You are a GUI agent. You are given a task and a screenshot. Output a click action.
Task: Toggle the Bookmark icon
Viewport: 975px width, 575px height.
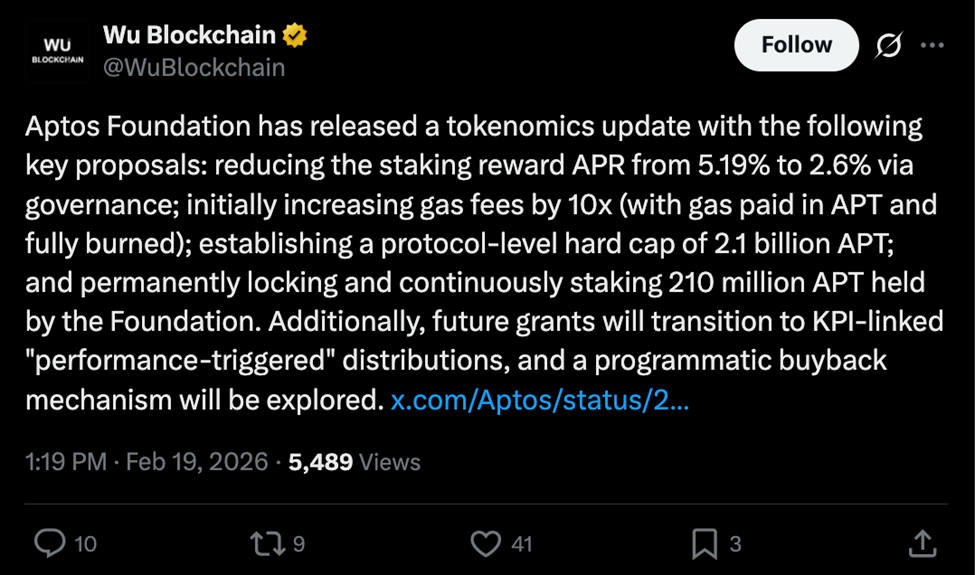(704, 543)
